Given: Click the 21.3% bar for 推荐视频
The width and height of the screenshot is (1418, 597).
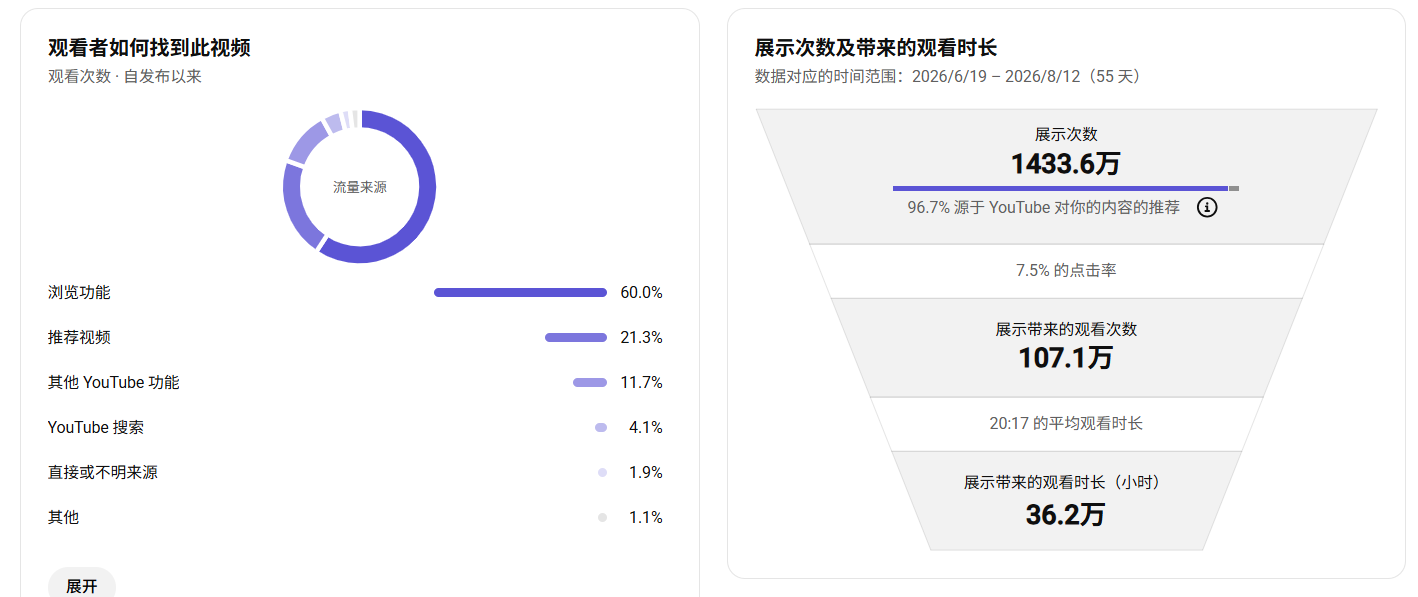Looking at the screenshot, I should coord(576,337).
